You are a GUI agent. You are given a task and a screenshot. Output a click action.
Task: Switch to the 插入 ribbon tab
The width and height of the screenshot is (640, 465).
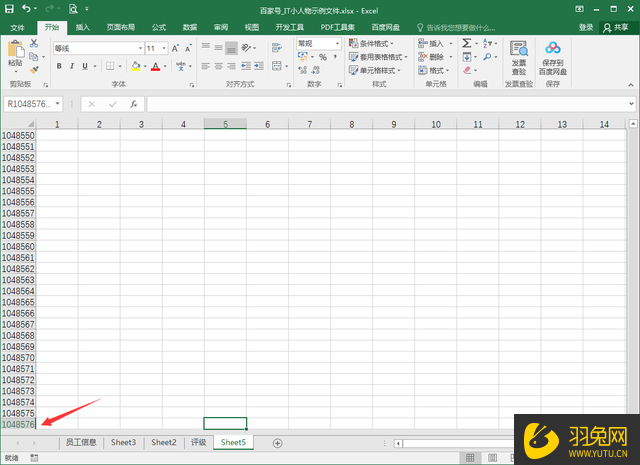[82, 27]
